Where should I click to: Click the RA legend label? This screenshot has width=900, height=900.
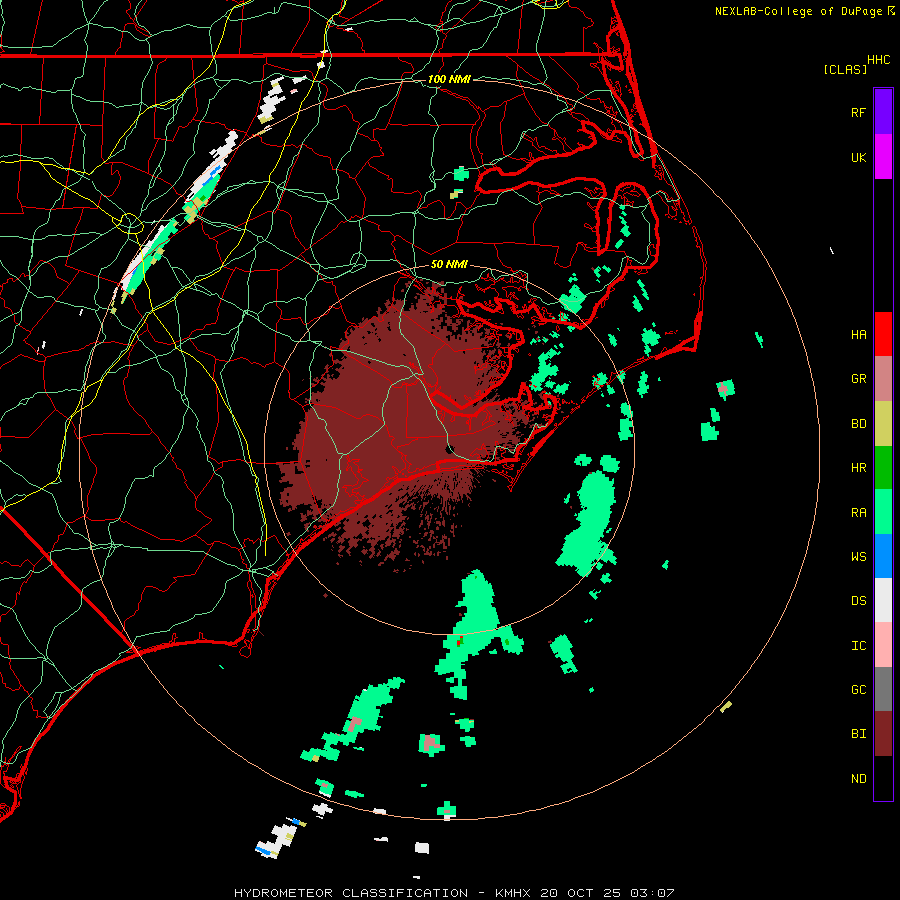[x=858, y=513]
